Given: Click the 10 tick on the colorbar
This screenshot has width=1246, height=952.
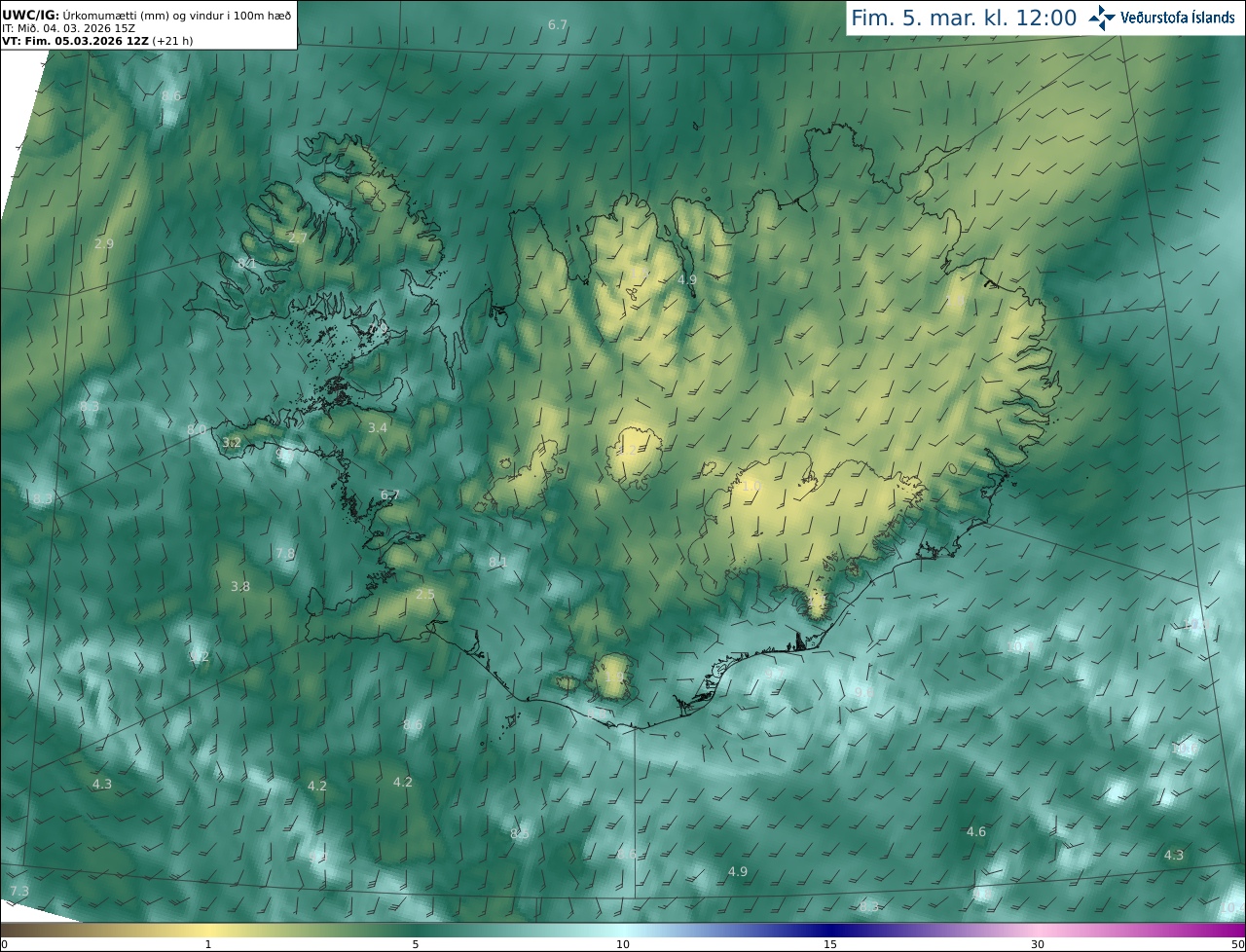Looking at the screenshot, I should (x=623, y=944).
